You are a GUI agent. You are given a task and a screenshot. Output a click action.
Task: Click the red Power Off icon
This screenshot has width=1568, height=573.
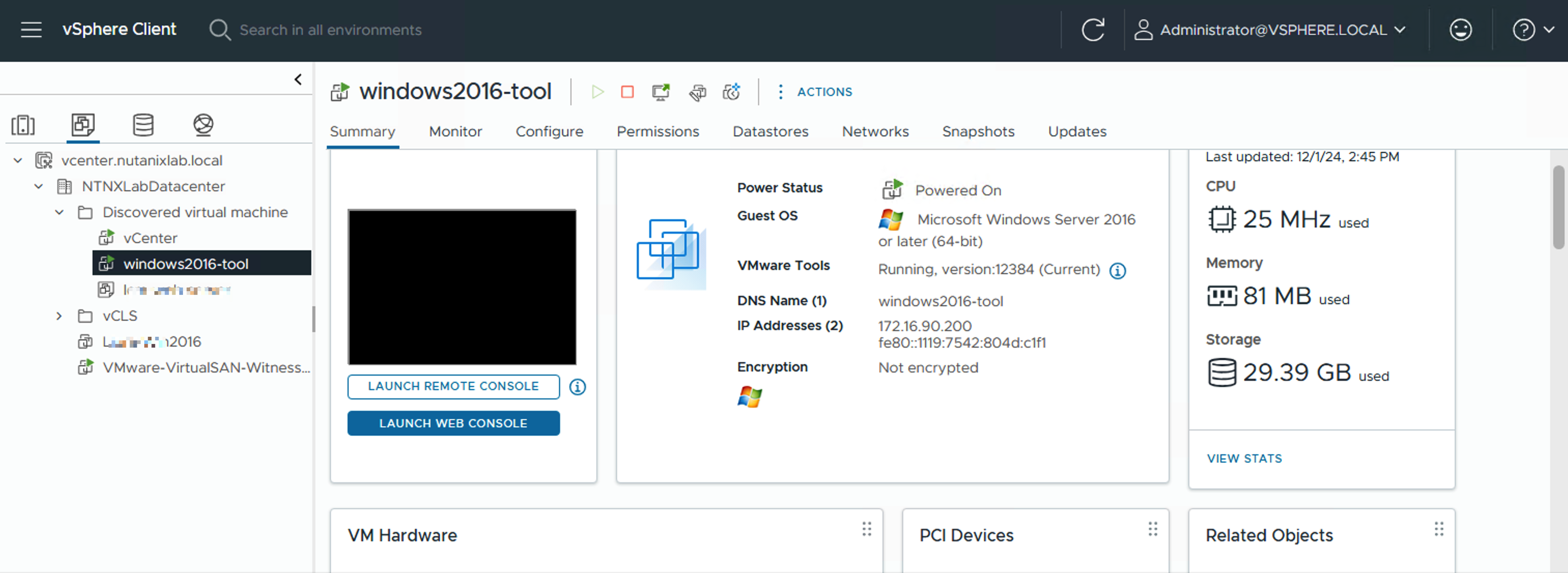627,92
